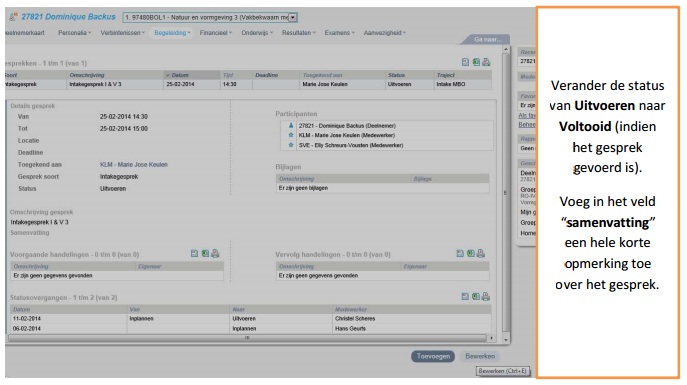This screenshot has width=687, height=385.
Task: Click document export icon for Vervolg handelingen
Action: [460, 253]
